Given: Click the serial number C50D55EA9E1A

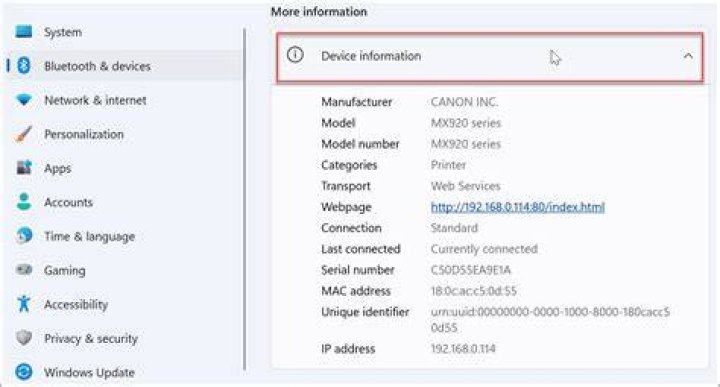Looking at the screenshot, I should [x=471, y=270].
